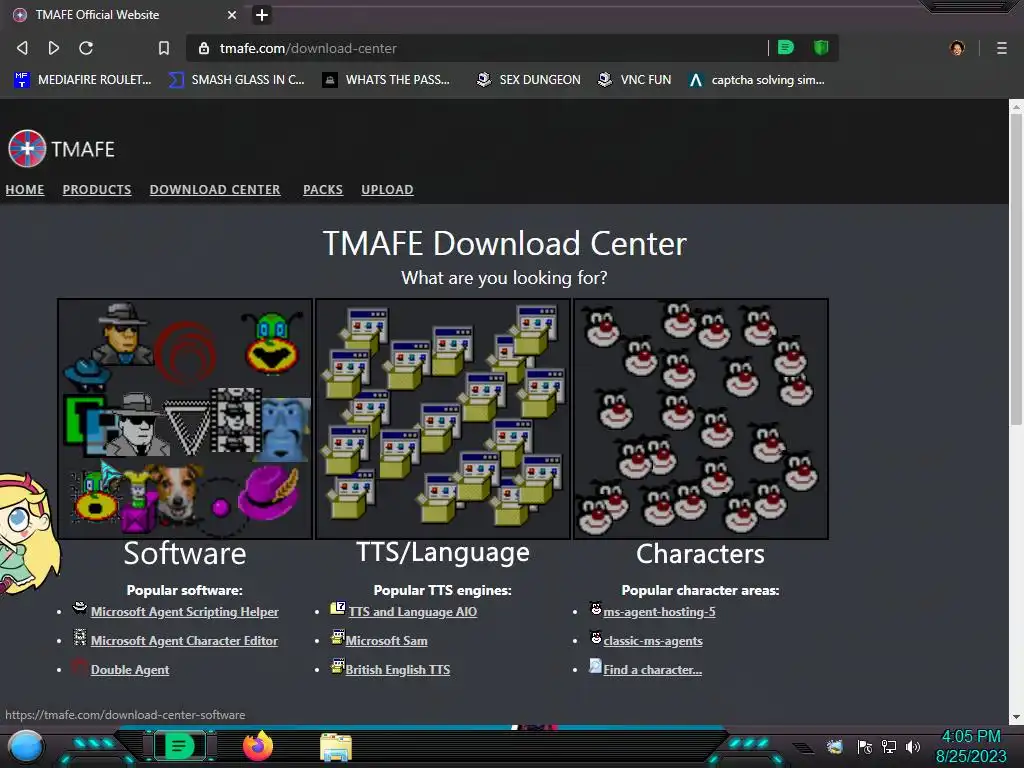Click icon beside TTS and Language AIO
Screen dimensions: 1024x768
(338, 608)
